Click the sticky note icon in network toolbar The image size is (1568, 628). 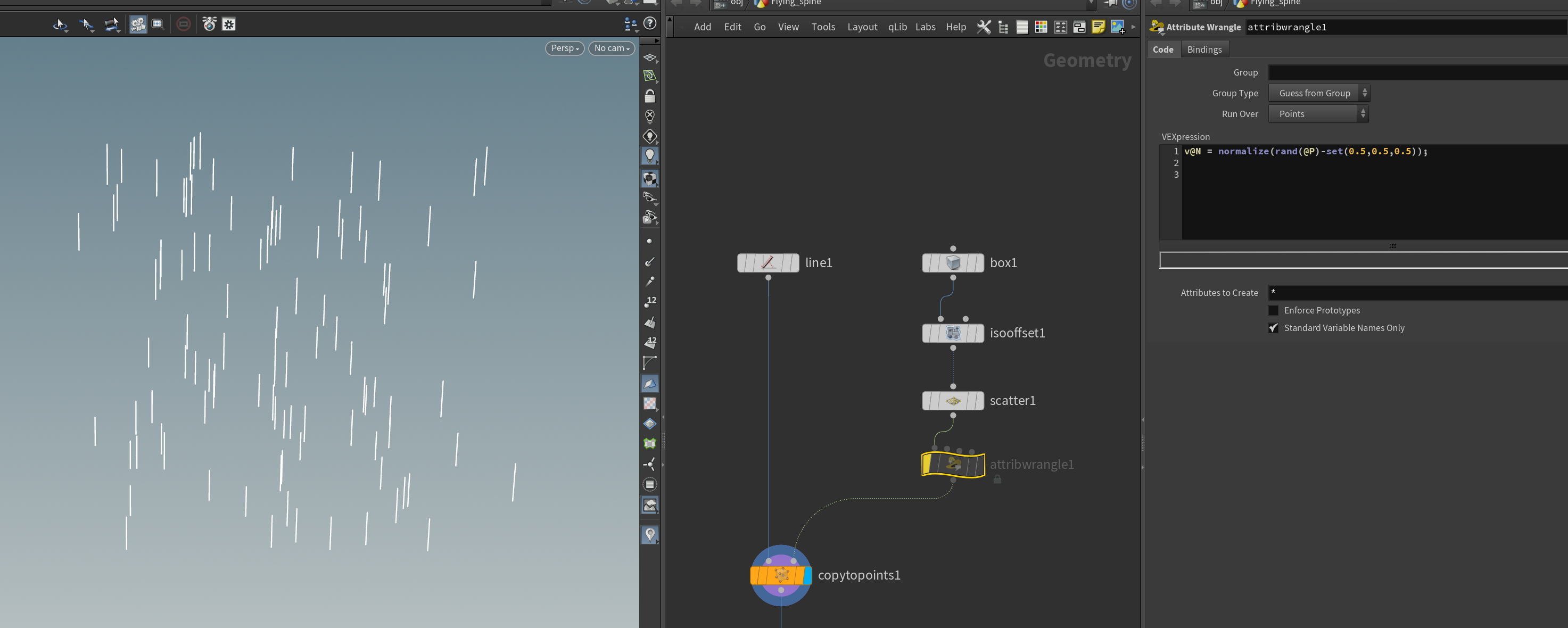[x=1098, y=27]
